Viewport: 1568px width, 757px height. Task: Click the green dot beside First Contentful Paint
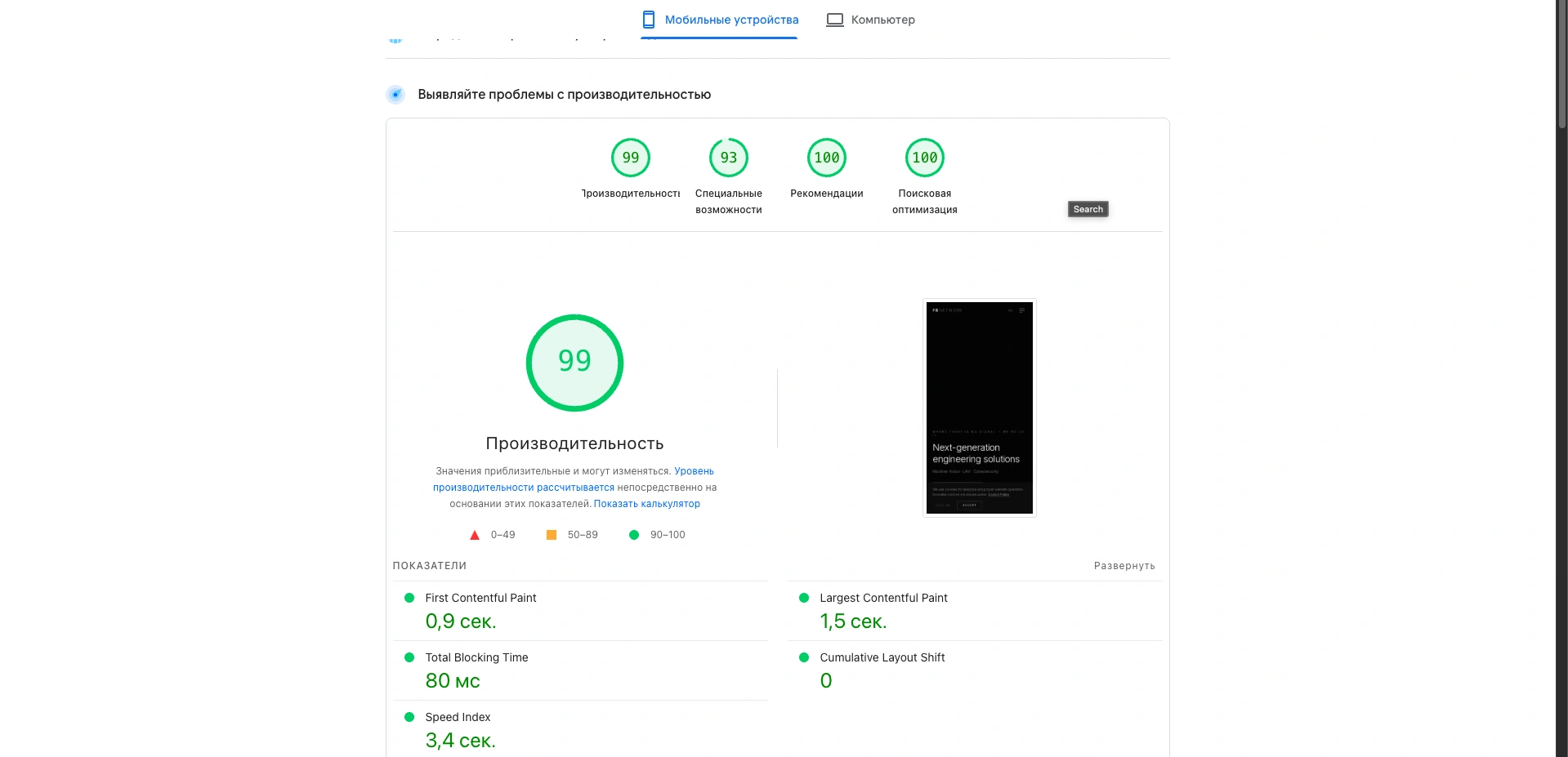[x=409, y=598]
